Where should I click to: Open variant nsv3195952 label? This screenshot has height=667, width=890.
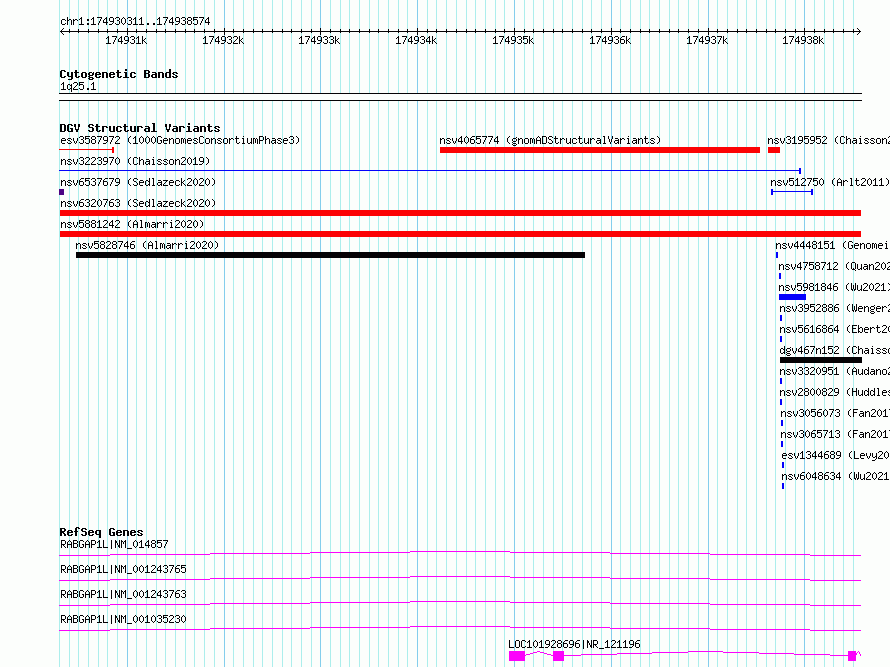tap(828, 140)
